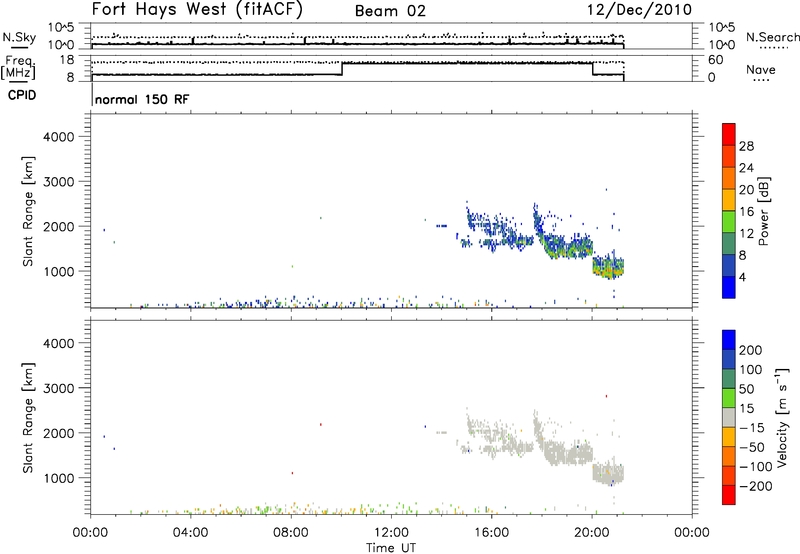Click the 'Time UT' axis label
The height and width of the screenshot is (554, 800).
[x=391, y=548]
